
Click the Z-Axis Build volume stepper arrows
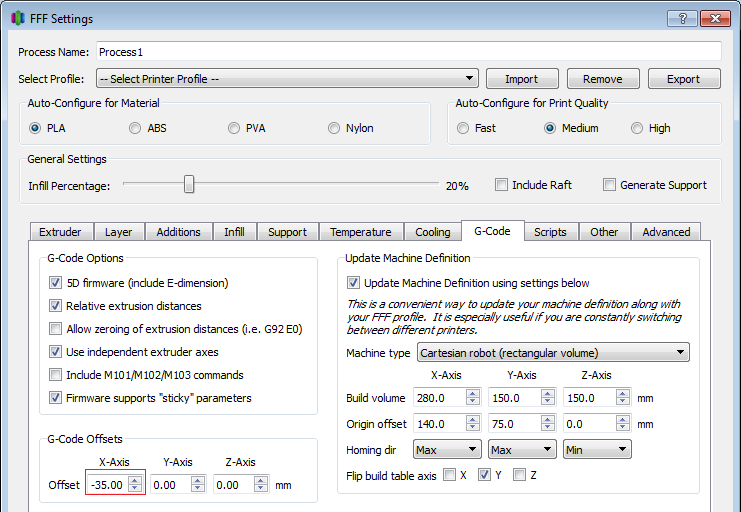[623, 397]
